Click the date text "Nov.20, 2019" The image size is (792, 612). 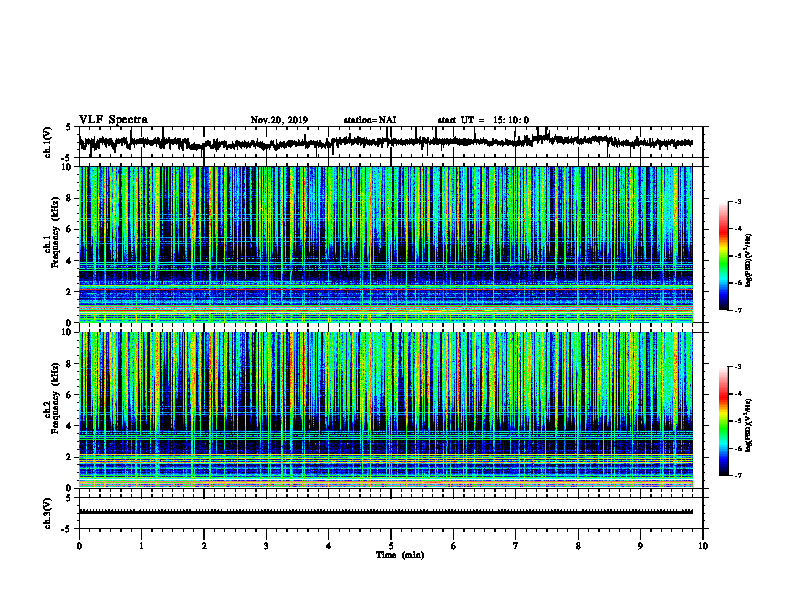point(279,120)
